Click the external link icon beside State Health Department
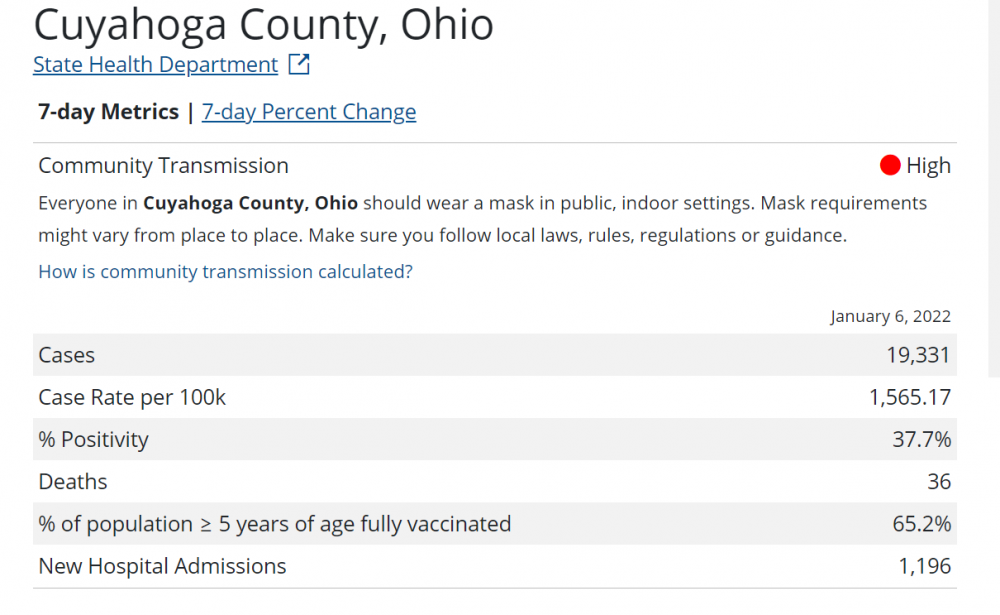The image size is (1000, 615). click(299, 65)
